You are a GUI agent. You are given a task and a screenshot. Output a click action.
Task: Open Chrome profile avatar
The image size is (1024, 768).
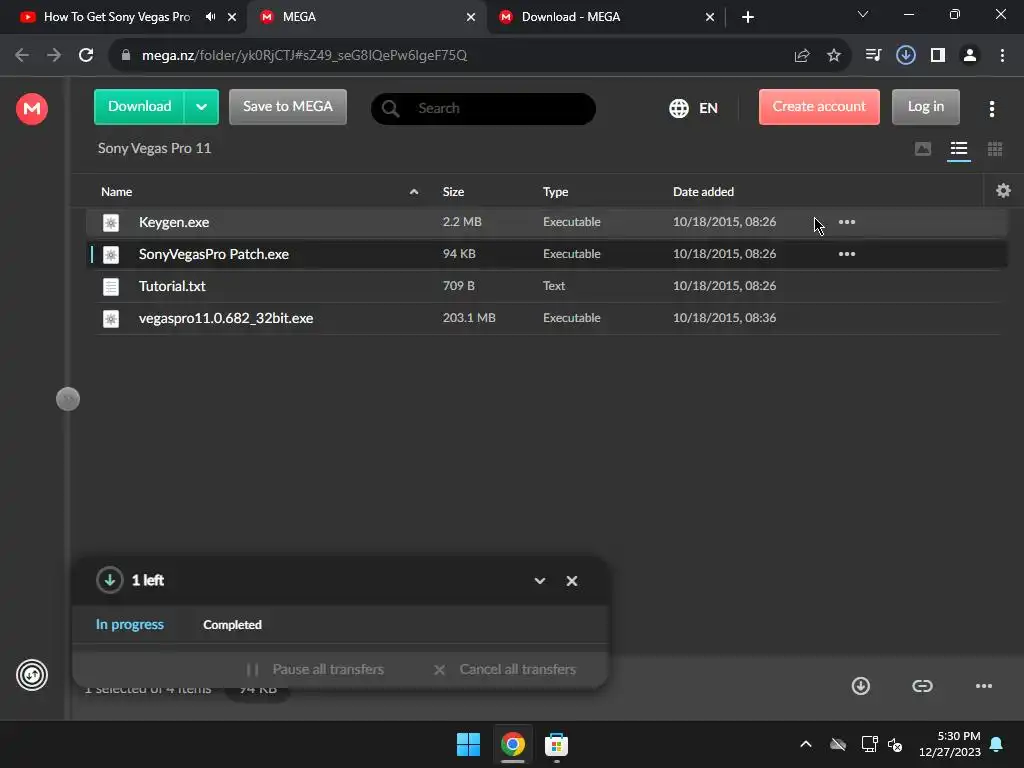(970, 56)
